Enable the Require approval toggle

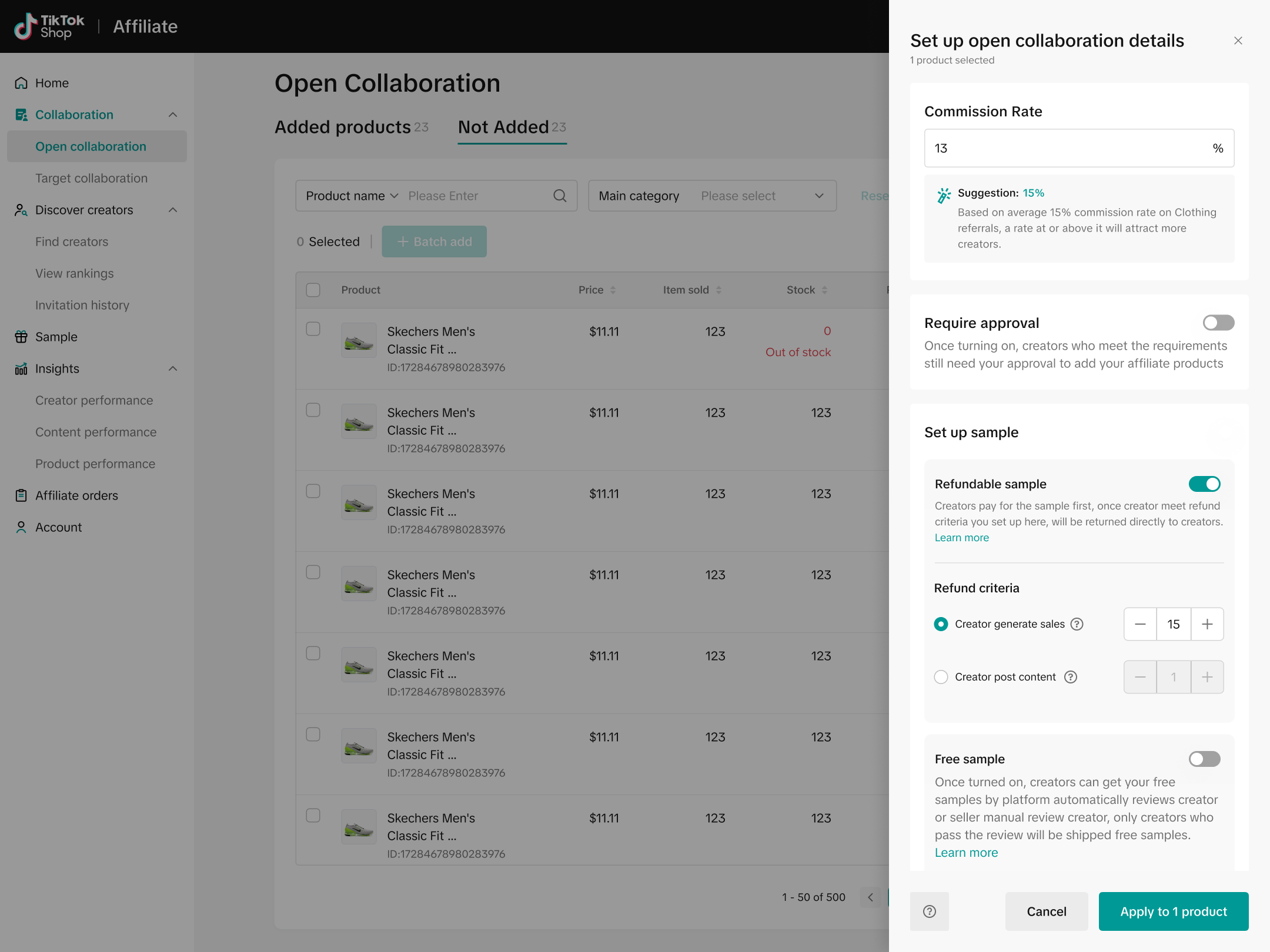(1218, 323)
